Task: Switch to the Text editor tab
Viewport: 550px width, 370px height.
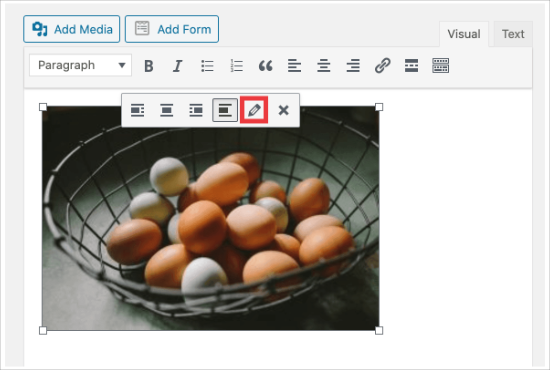Action: coord(513,34)
